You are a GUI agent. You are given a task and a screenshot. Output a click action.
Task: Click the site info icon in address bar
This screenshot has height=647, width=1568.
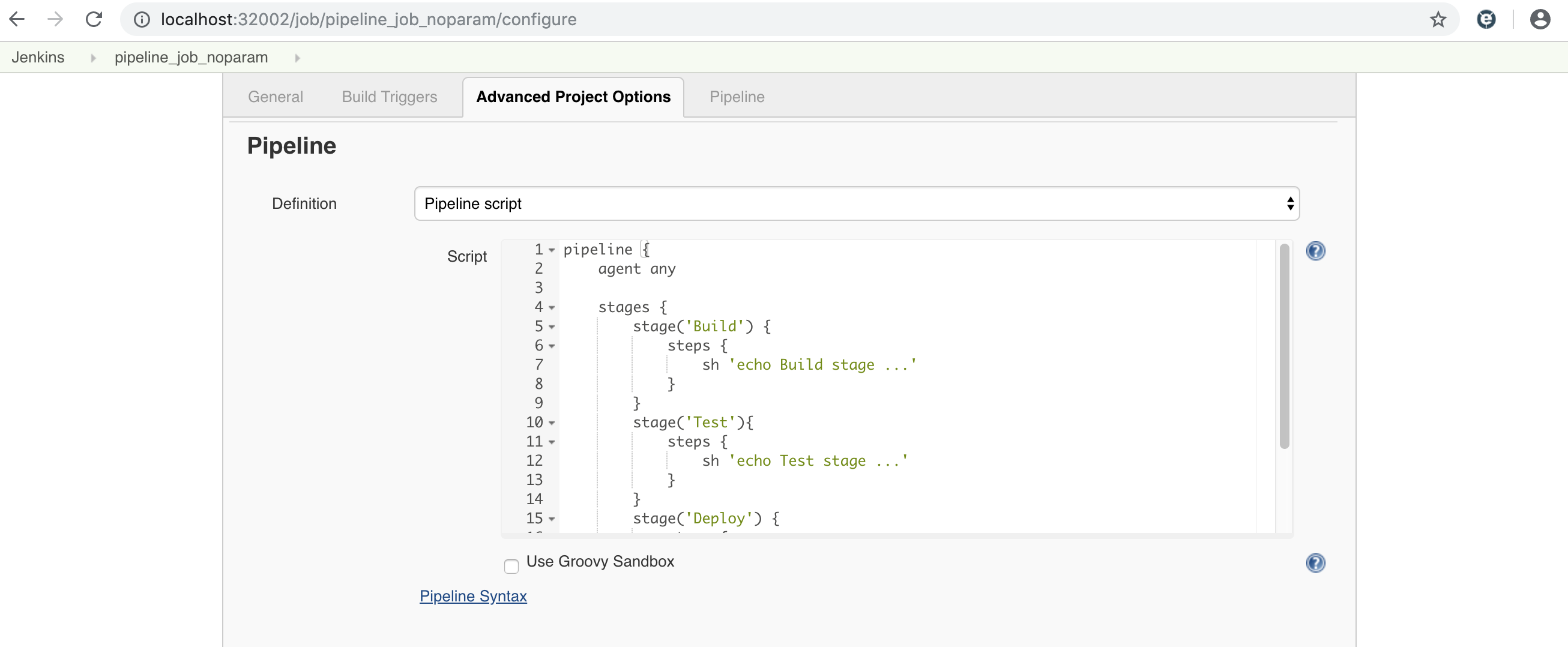[141, 19]
